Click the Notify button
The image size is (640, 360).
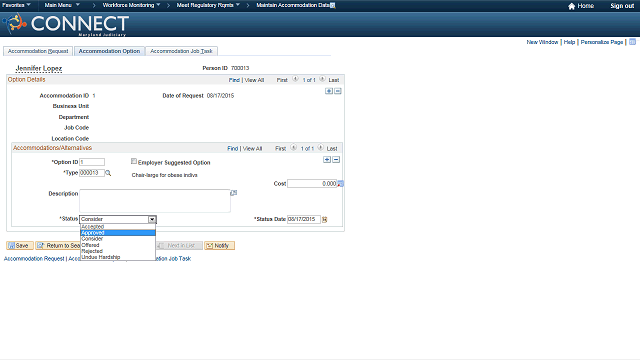(x=219, y=246)
